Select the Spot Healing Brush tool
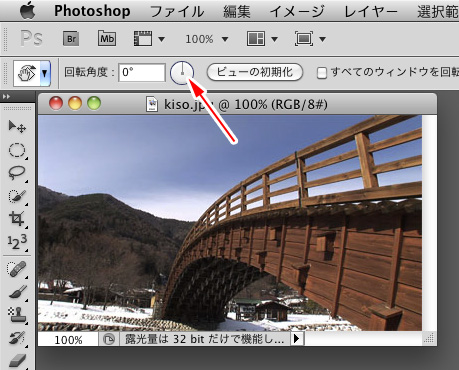The width and height of the screenshot is (459, 370). pos(17,269)
